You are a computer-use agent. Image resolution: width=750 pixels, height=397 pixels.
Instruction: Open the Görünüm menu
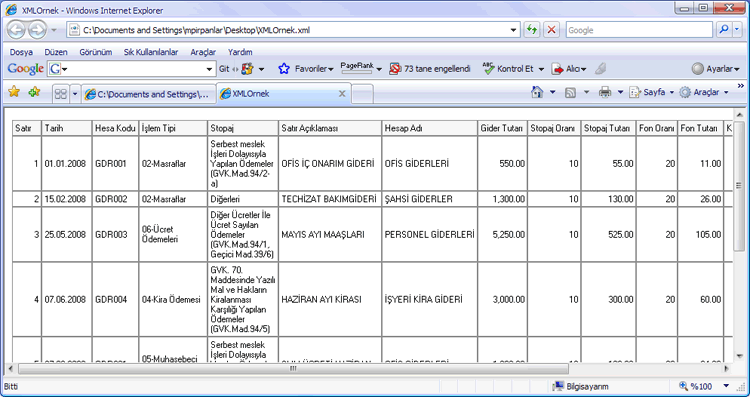coord(96,52)
